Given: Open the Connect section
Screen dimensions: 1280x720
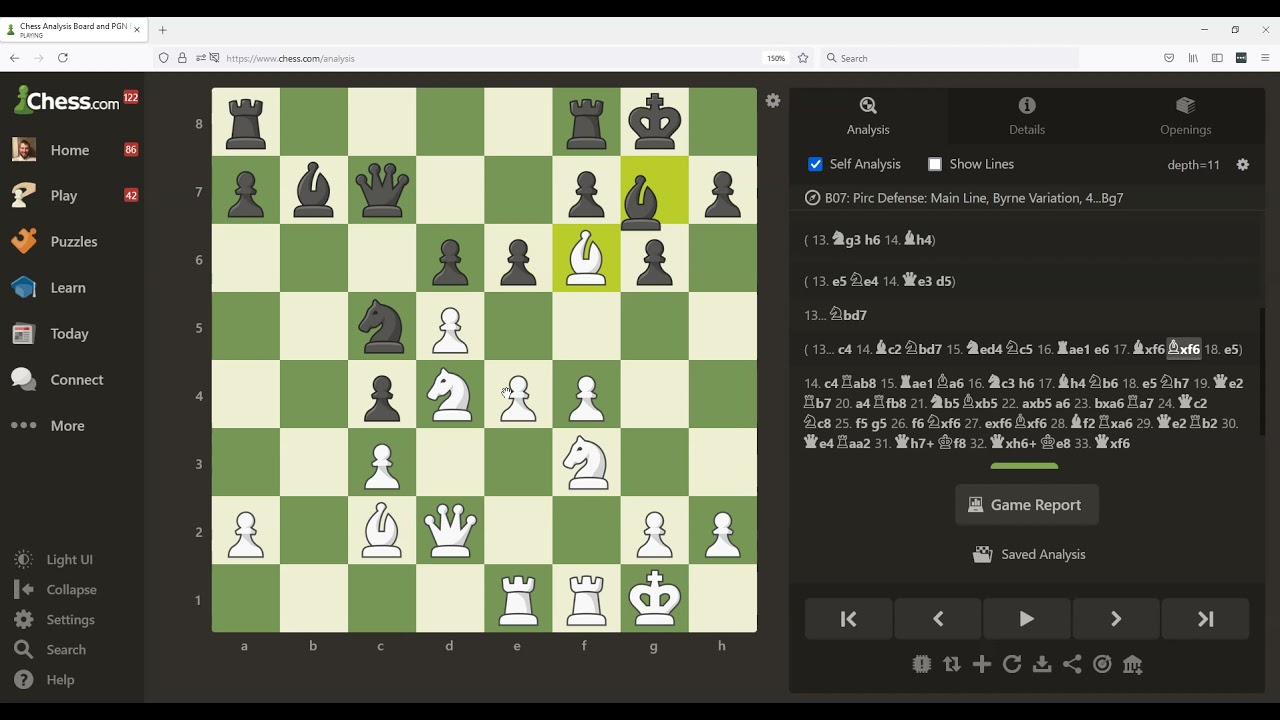Looking at the screenshot, I should (77, 380).
